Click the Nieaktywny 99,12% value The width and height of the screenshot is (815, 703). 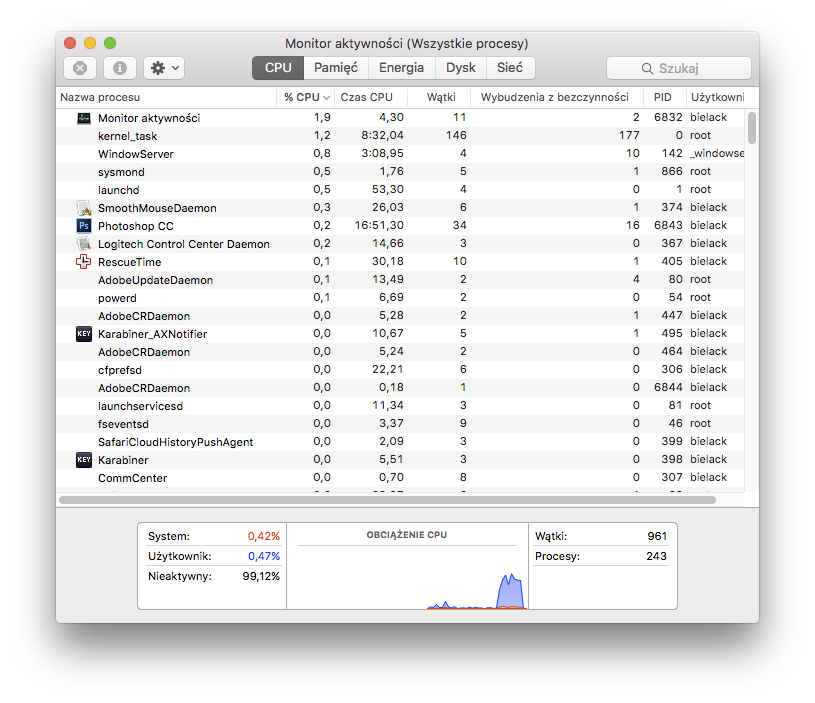261,577
